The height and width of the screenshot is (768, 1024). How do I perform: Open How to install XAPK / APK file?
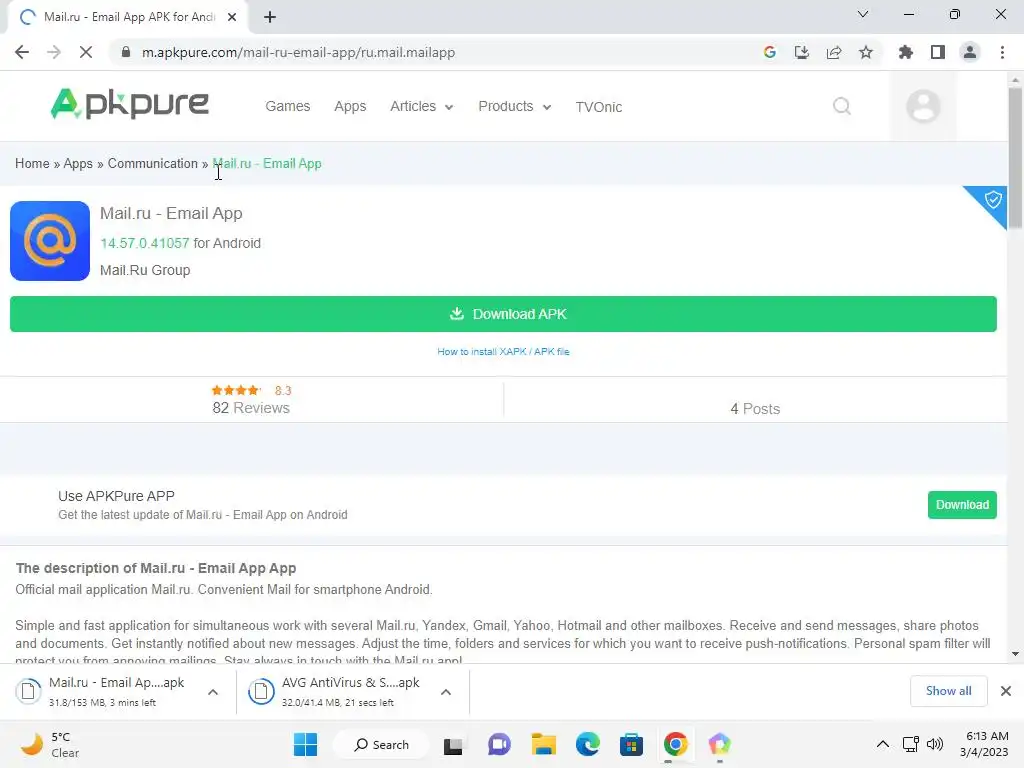click(503, 351)
